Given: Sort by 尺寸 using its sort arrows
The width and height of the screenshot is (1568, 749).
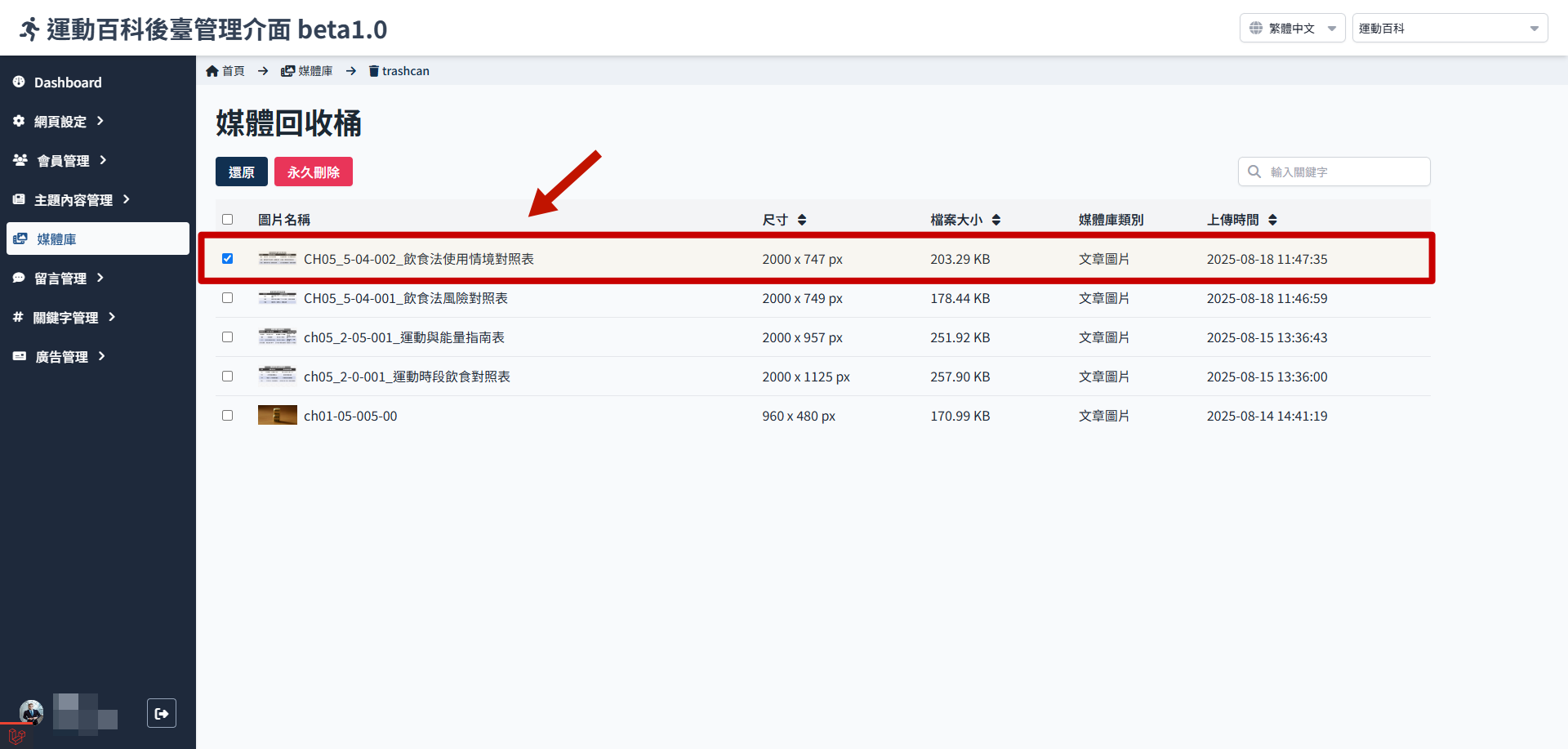Looking at the screenshot, I should point(802,220).
